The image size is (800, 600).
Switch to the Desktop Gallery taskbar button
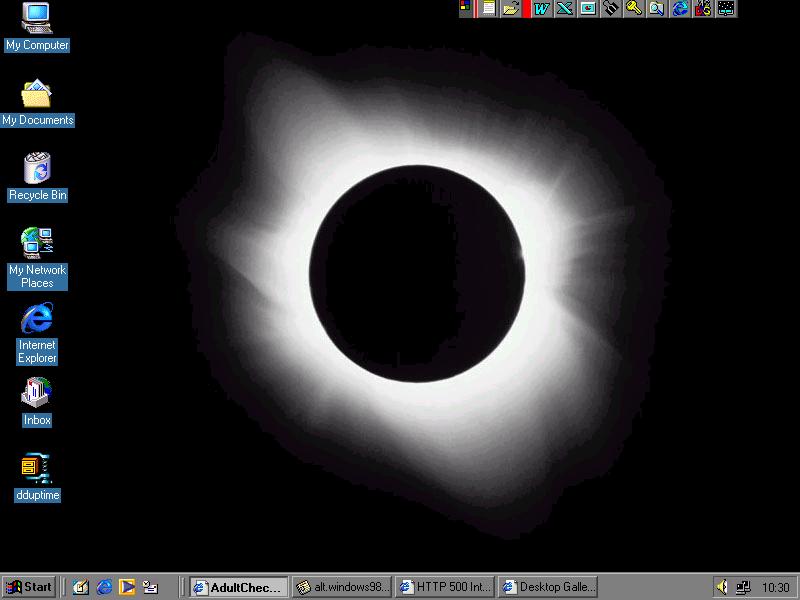[548, 587]
